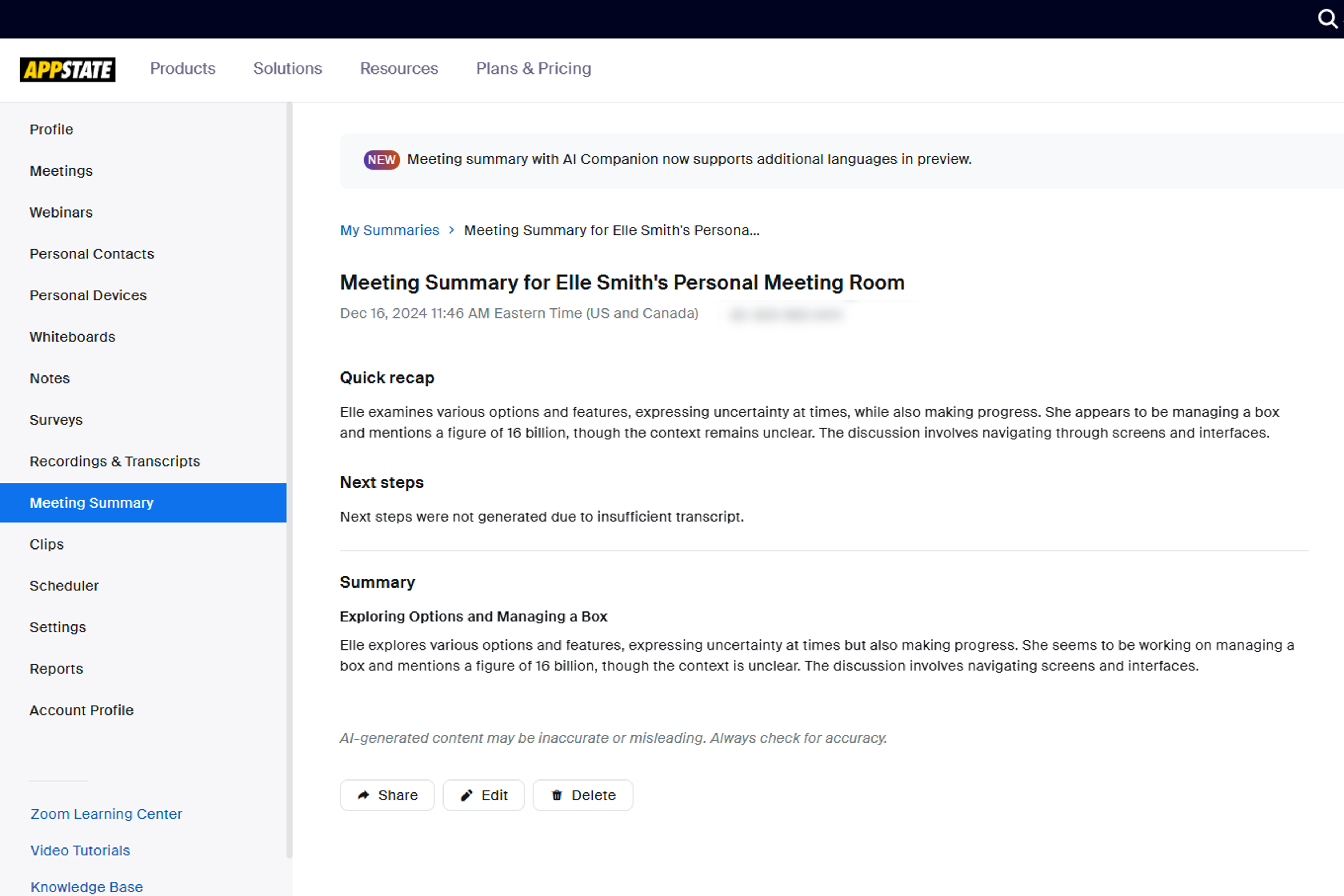Click the AI-generated content disclaimer

613,738
